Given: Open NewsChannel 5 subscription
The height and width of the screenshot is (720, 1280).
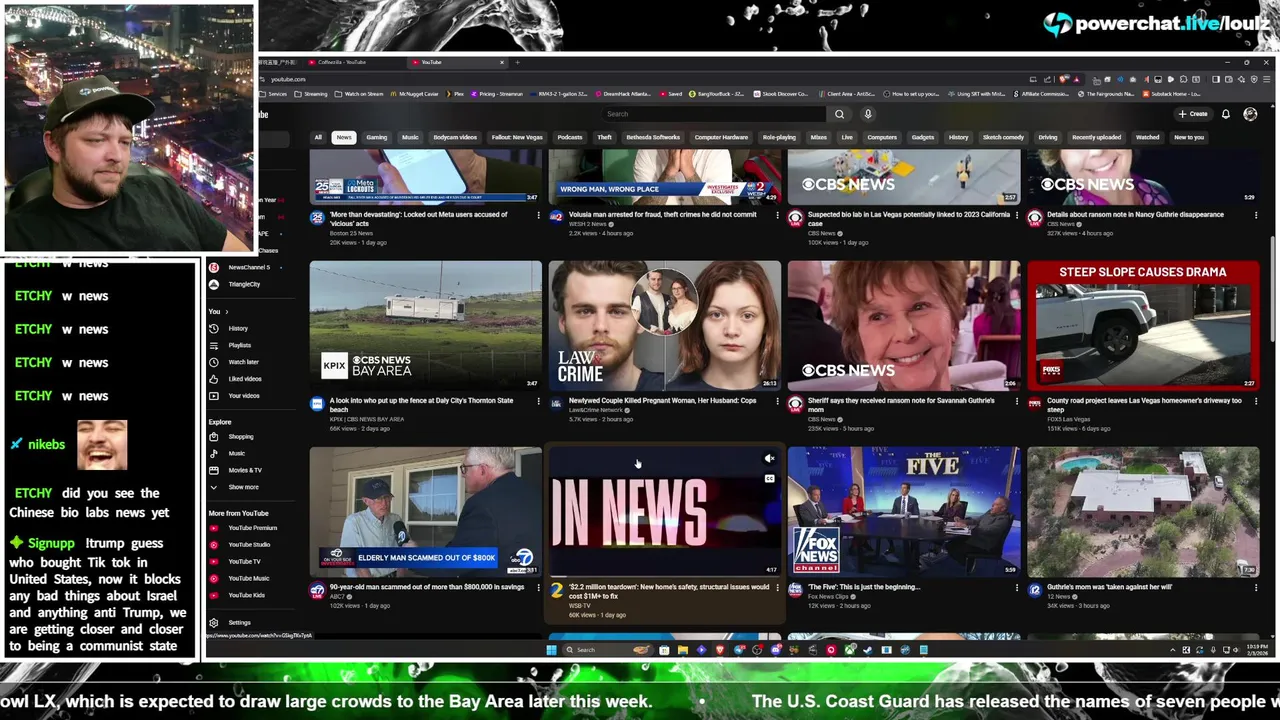Looking at the screenshot, I should pyautogui.click(x=248, y=267).
